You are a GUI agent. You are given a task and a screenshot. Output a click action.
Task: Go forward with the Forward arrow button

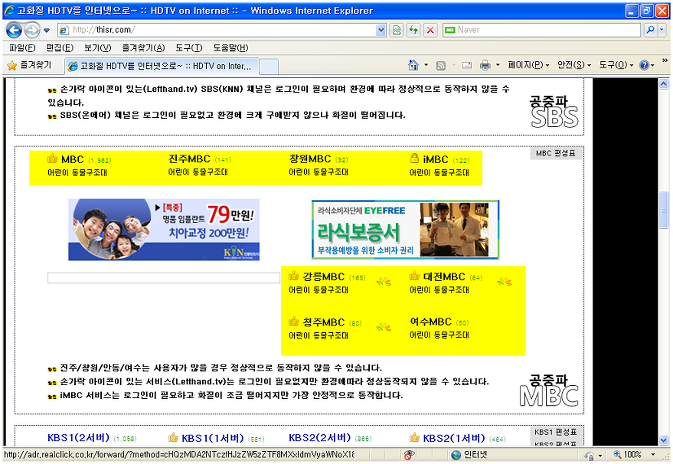point(32,30)
